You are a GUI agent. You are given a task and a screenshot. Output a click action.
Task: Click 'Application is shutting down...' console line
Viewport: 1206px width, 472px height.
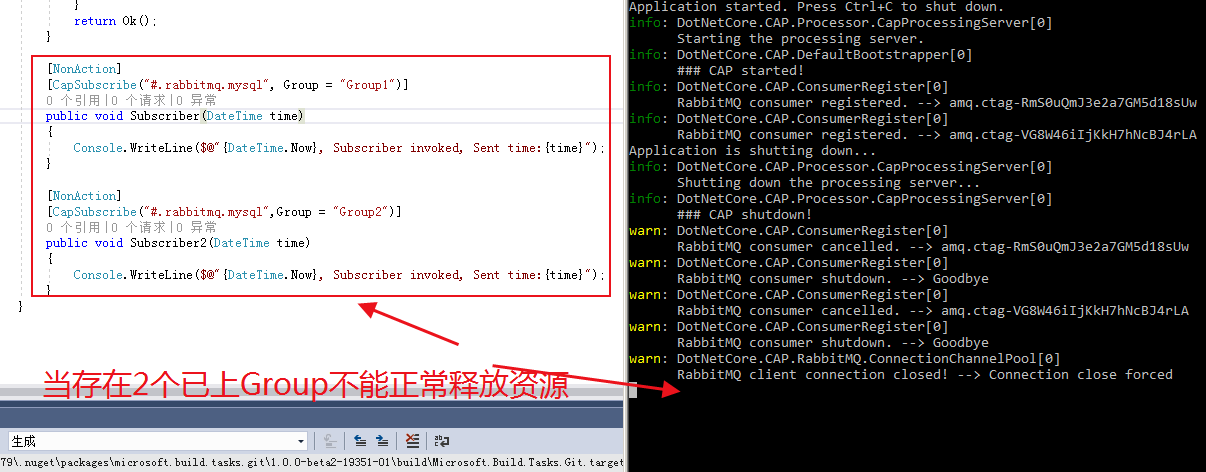[x=752, y=151]
